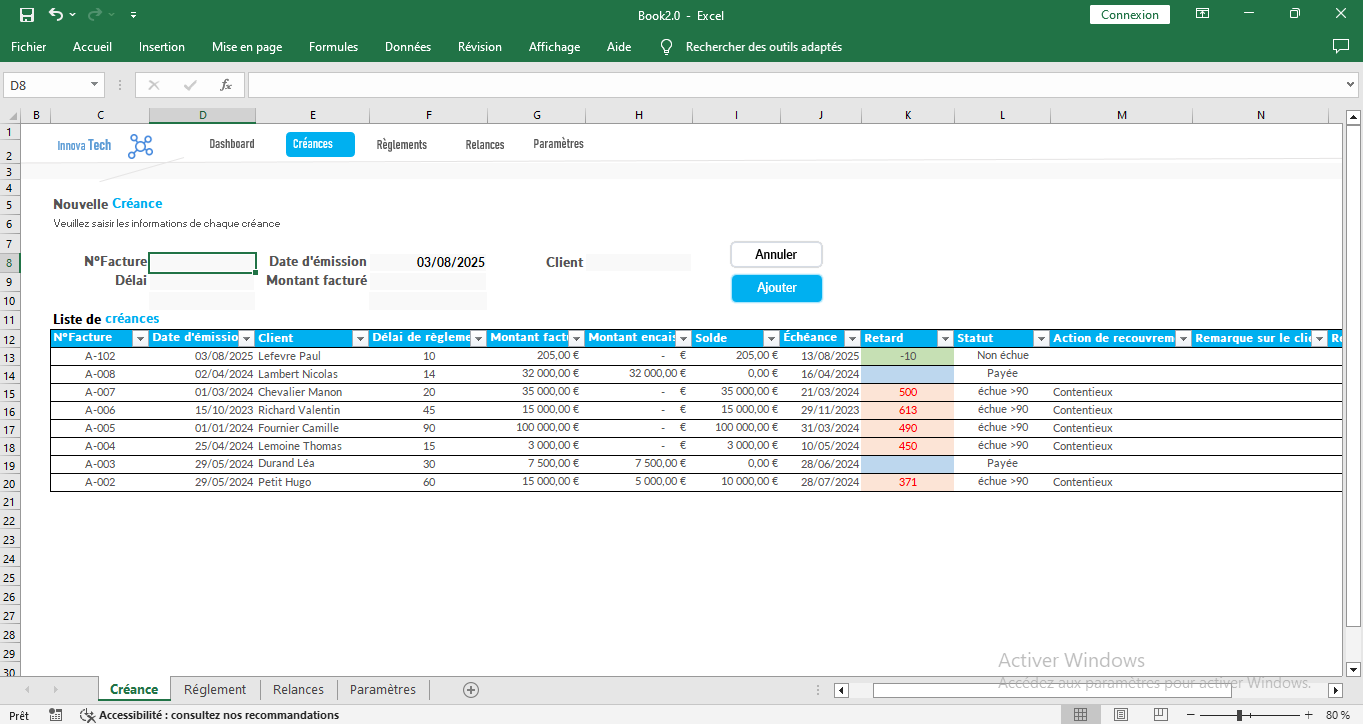
Task: Click the Undo arrow icon
Action: pyautogui.click(x=55, y=15)
